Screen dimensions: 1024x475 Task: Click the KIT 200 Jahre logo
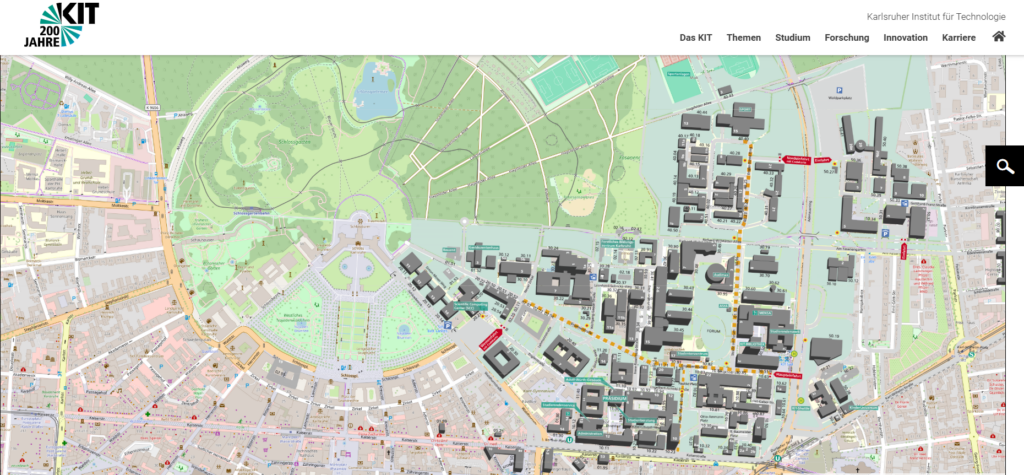click(x=62, y=25)
